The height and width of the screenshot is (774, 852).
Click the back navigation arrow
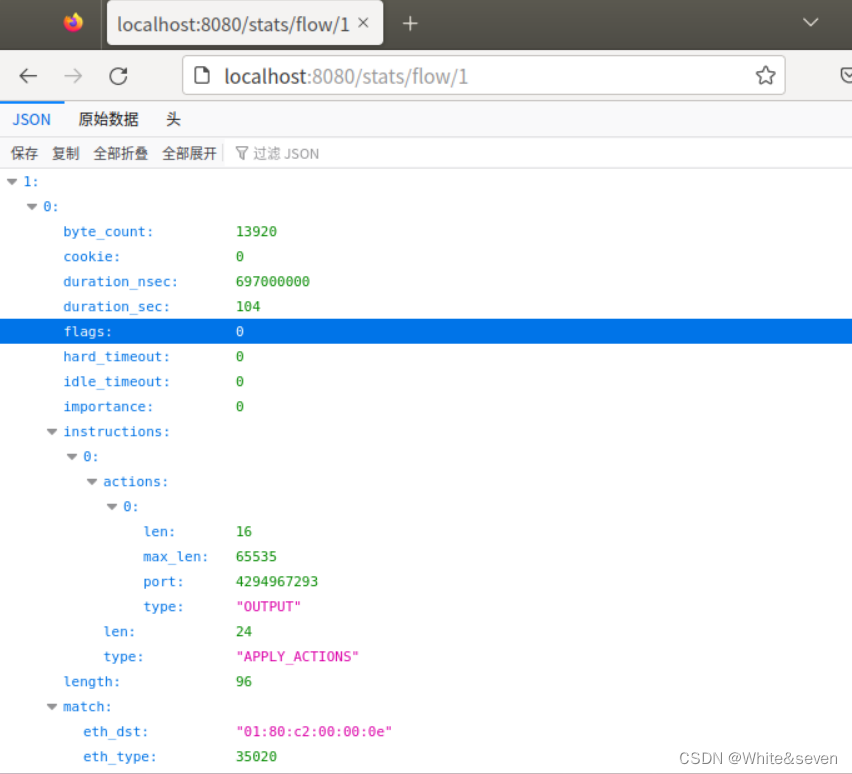[28, 76]
